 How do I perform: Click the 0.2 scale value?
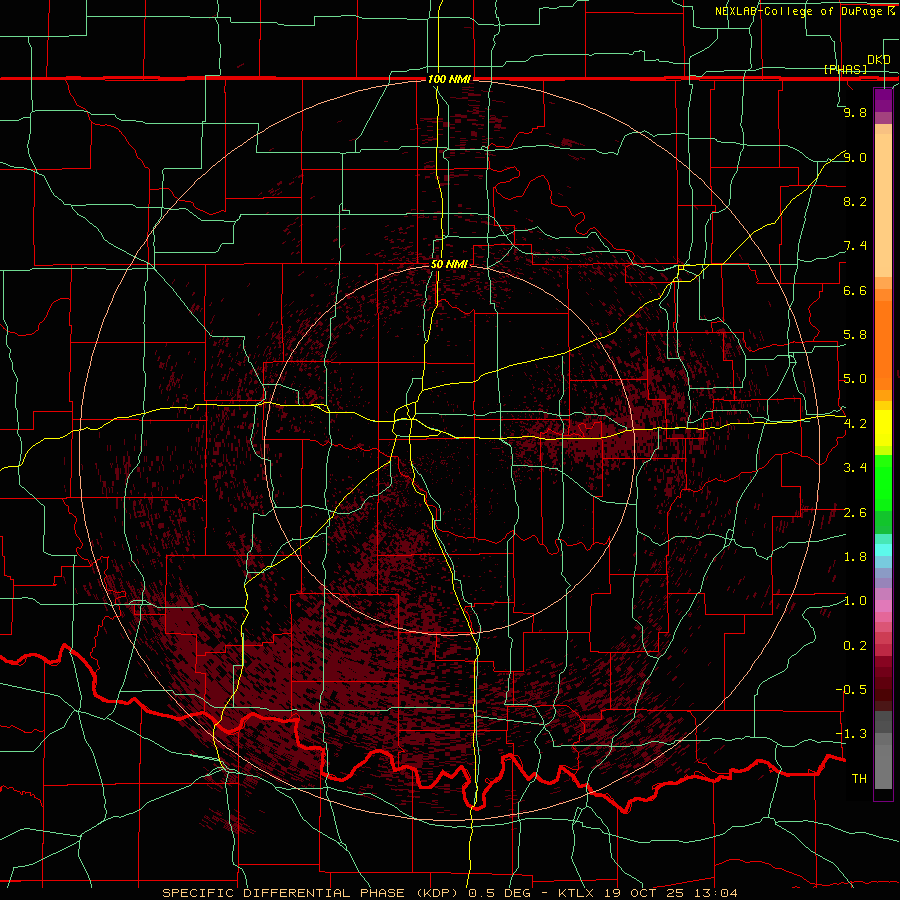click(855, 646)
